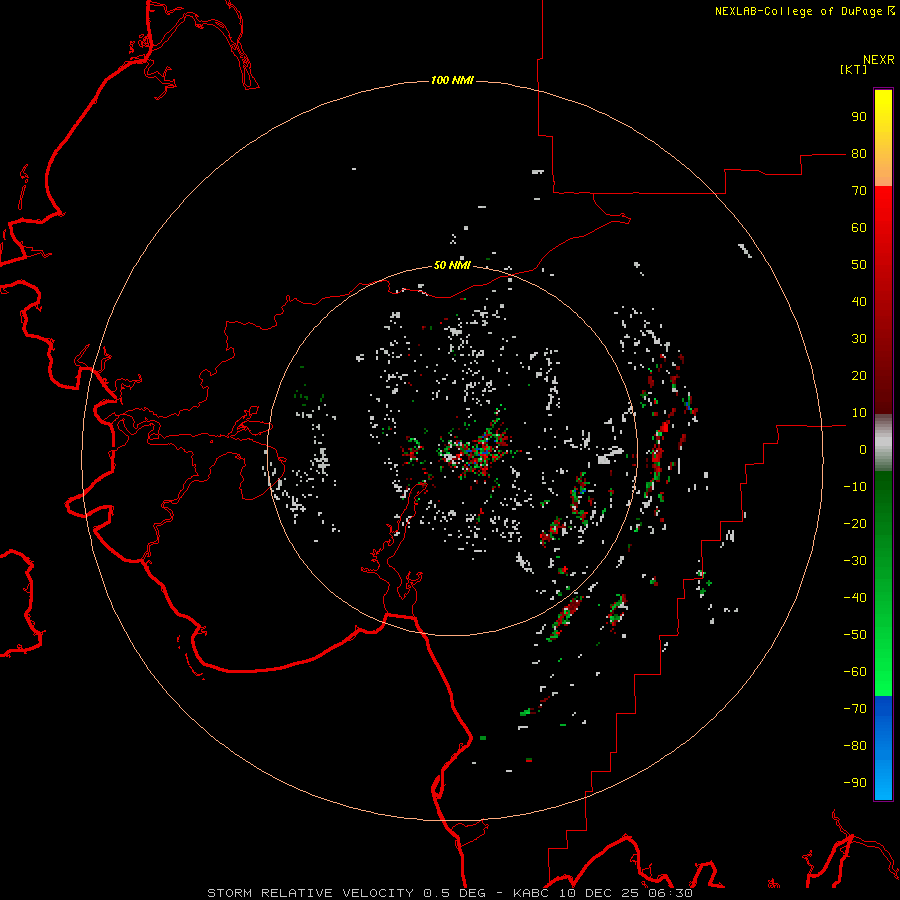The width and height of the screenshot is (900, 900).
Task: Click the bright green segment of color bar
Action: pyautogui.click(x=883, y=660)
